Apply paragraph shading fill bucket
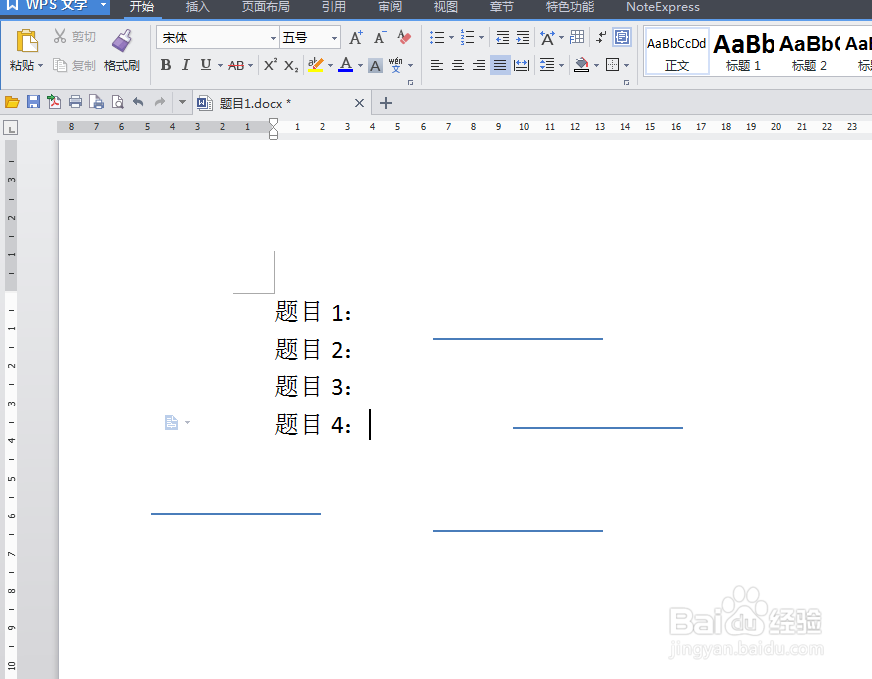The width and height of the screenshot is (872, 679). (581, 65)
